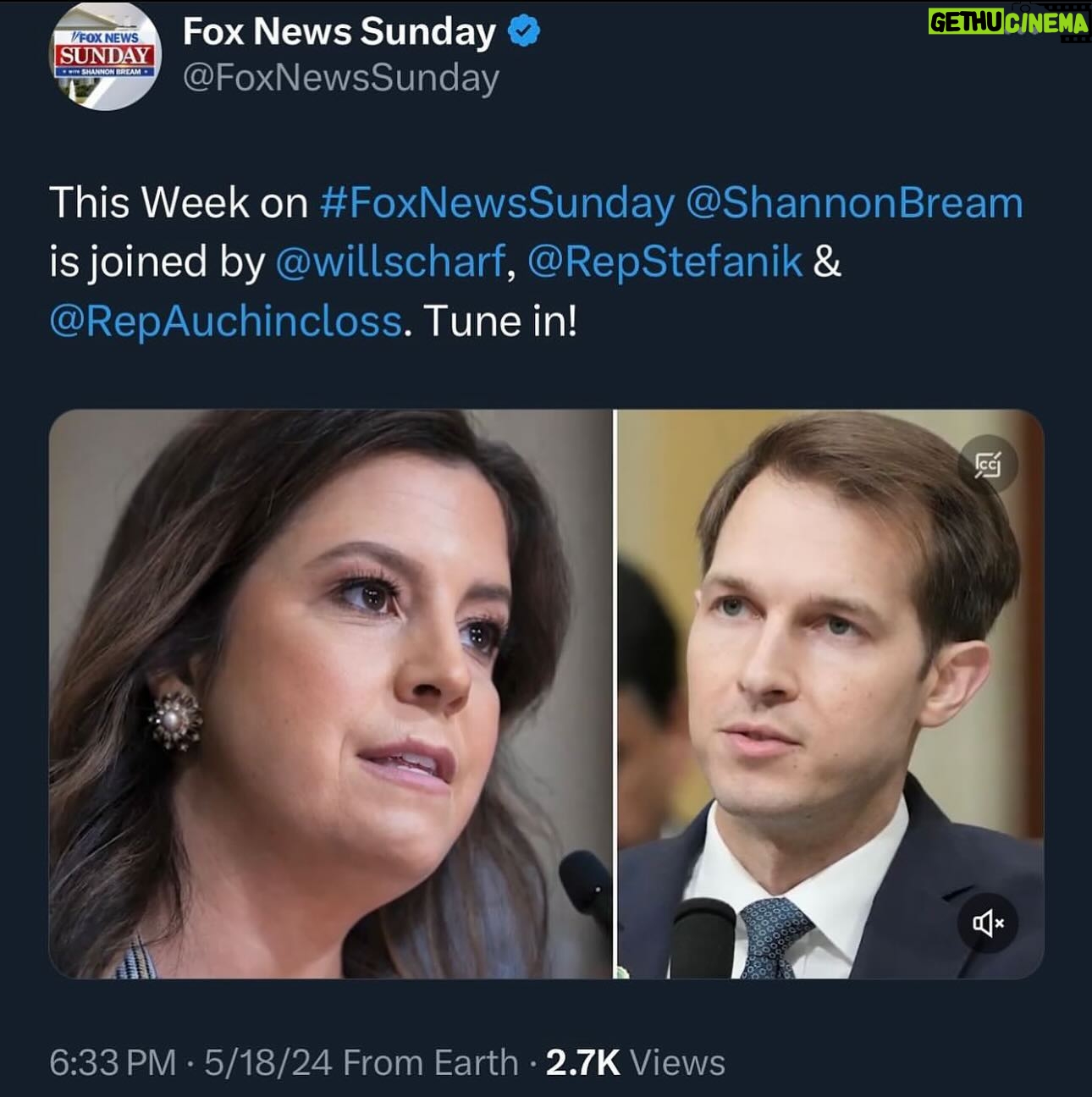Click the GETHU CINEMA watermark logo

click(x=1007, y=23)
